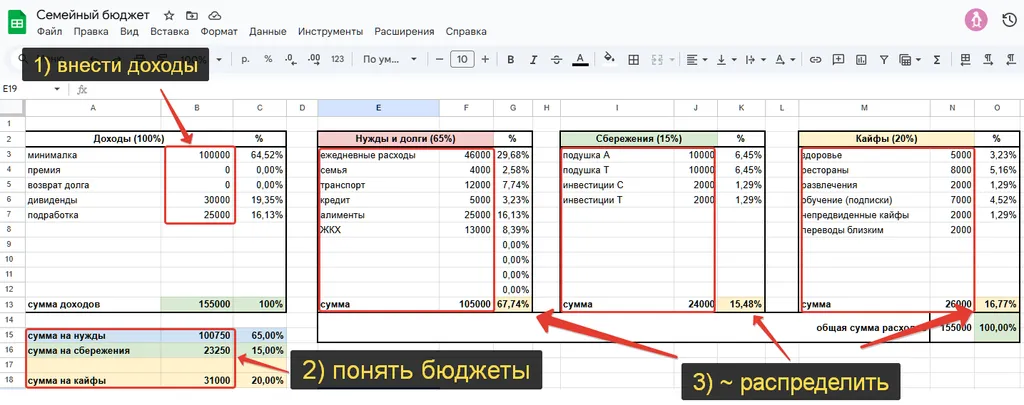
Task: Insert a link using the toolbar icon
Action: 815,59
